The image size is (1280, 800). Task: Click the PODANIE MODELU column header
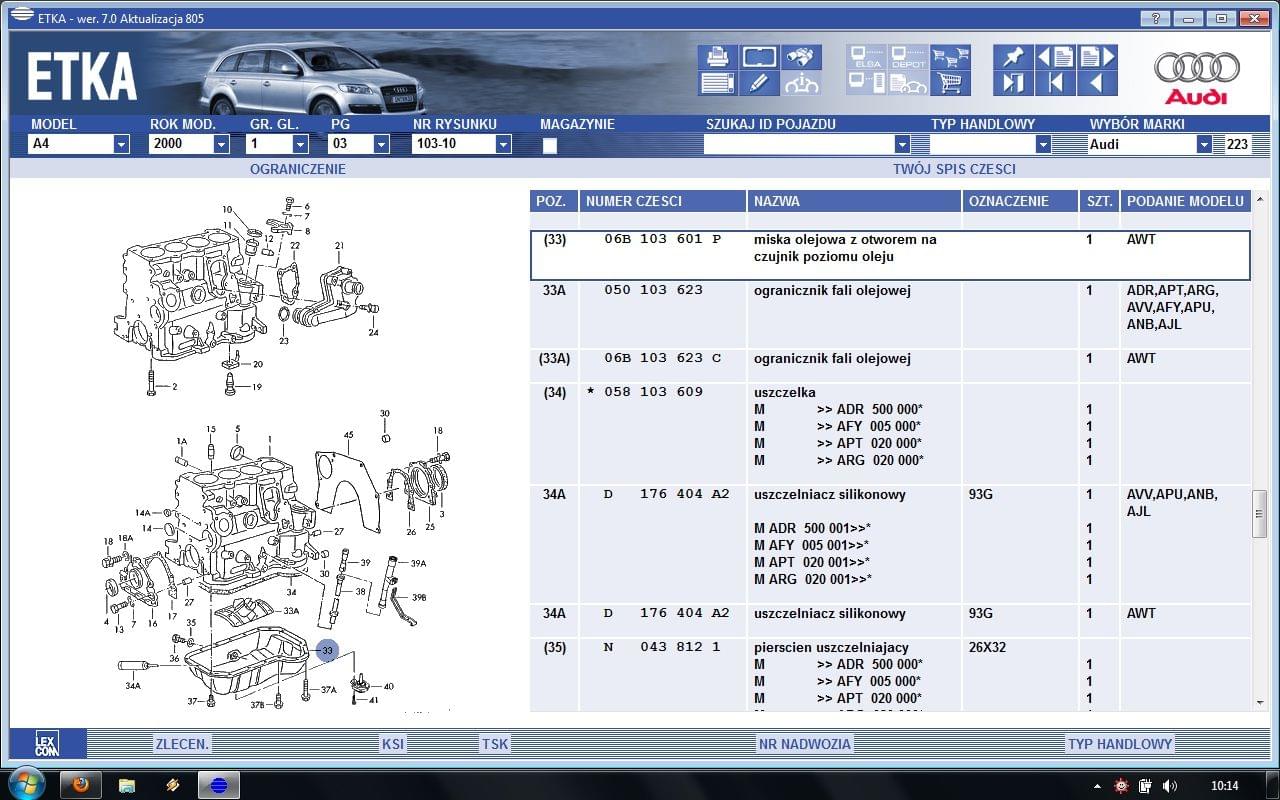(1185, 201)
